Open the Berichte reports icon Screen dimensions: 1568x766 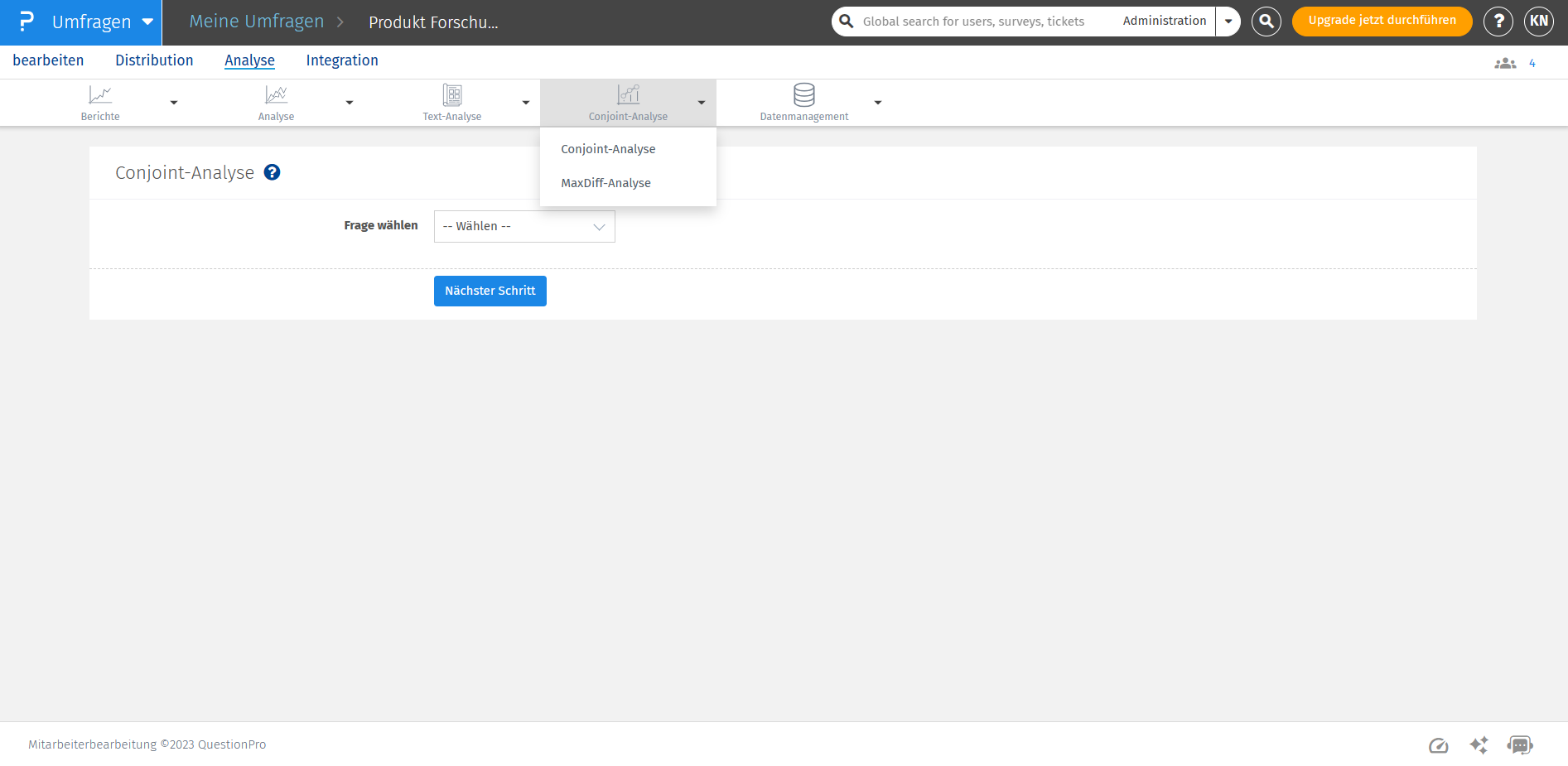coord(100,94)
